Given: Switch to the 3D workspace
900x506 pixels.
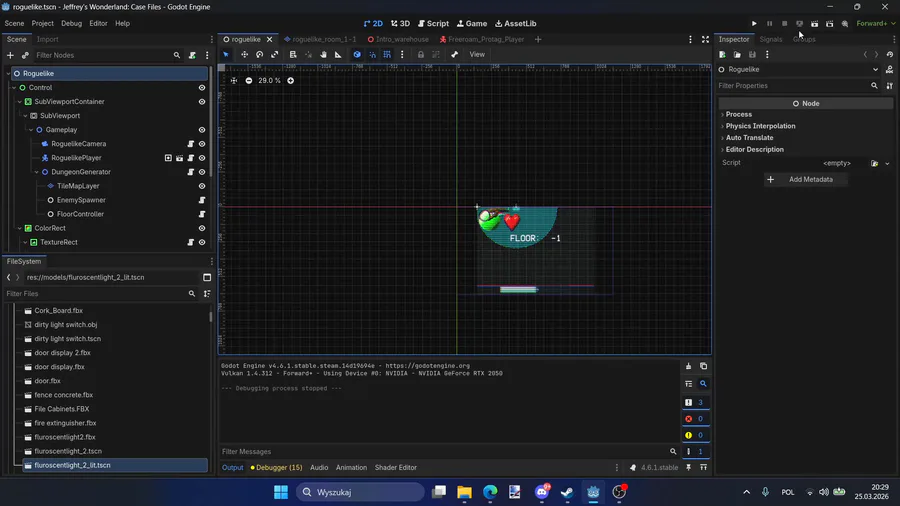Looking at the screenshot, I should point(401,24).
